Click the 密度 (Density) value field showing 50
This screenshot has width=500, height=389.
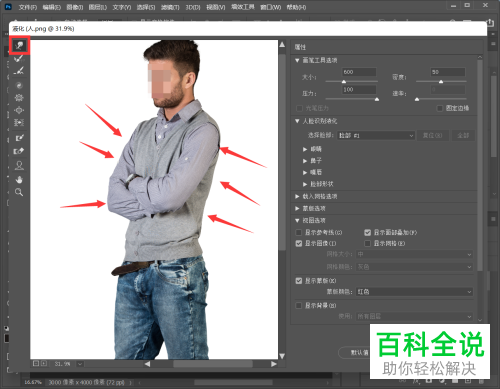pos(447,72)
